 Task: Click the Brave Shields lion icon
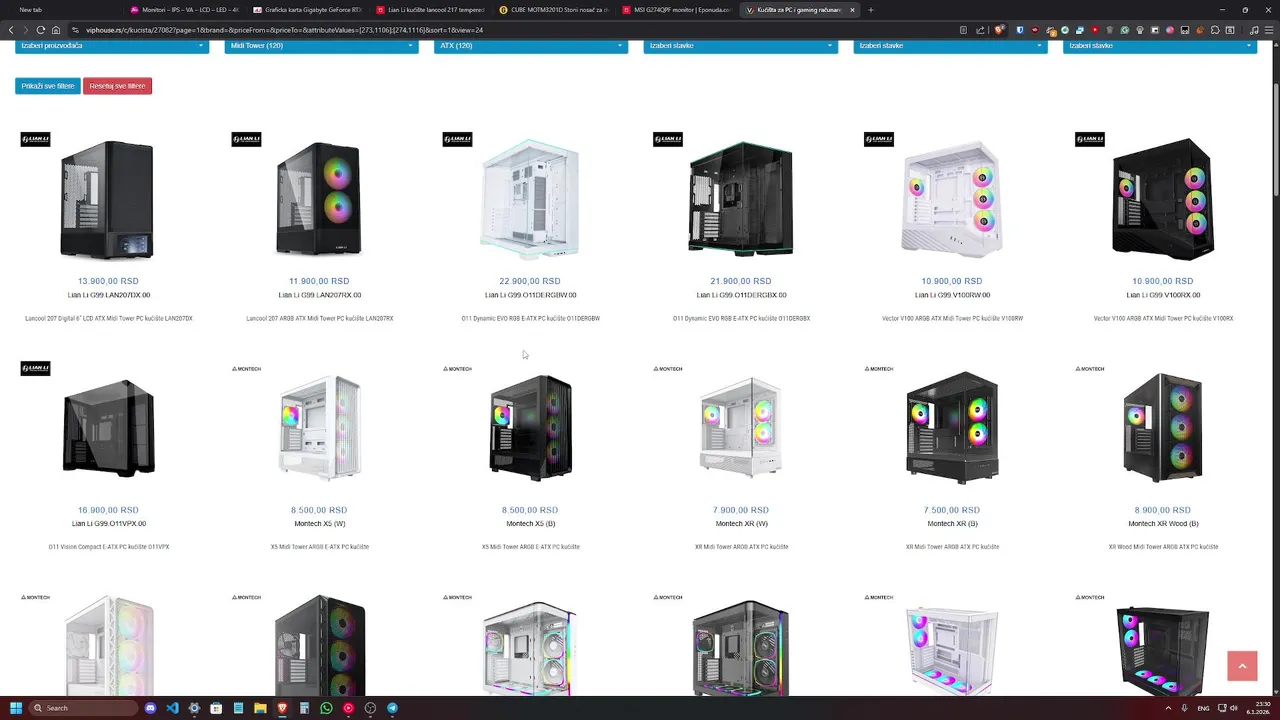pos(998,30)
